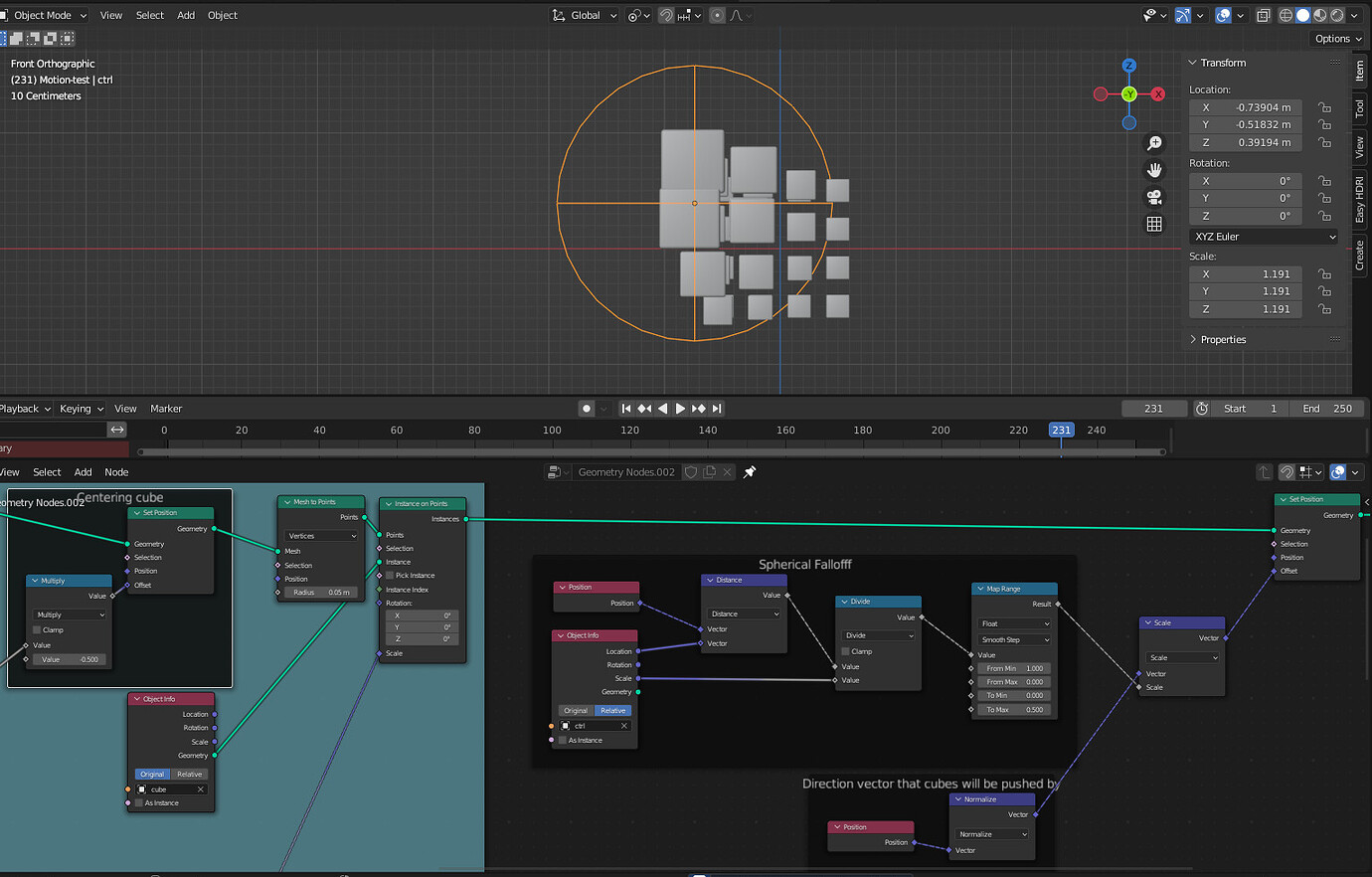Click the current frame marker 231
Viewport: 1372px width, 877px height.
[x=1061, y=431]
